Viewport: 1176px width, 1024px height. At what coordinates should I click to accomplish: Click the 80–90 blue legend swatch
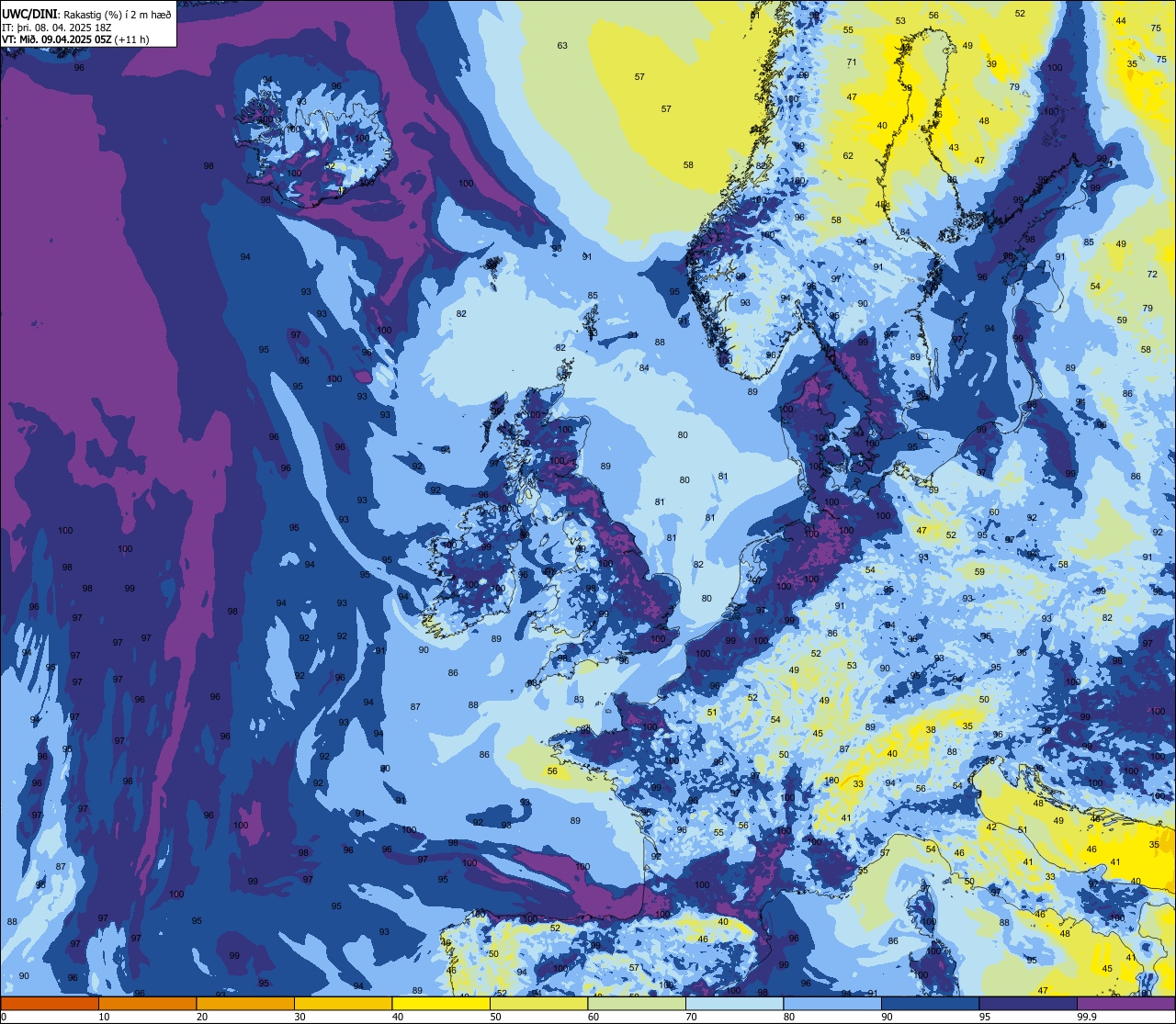click(832, 1004)
